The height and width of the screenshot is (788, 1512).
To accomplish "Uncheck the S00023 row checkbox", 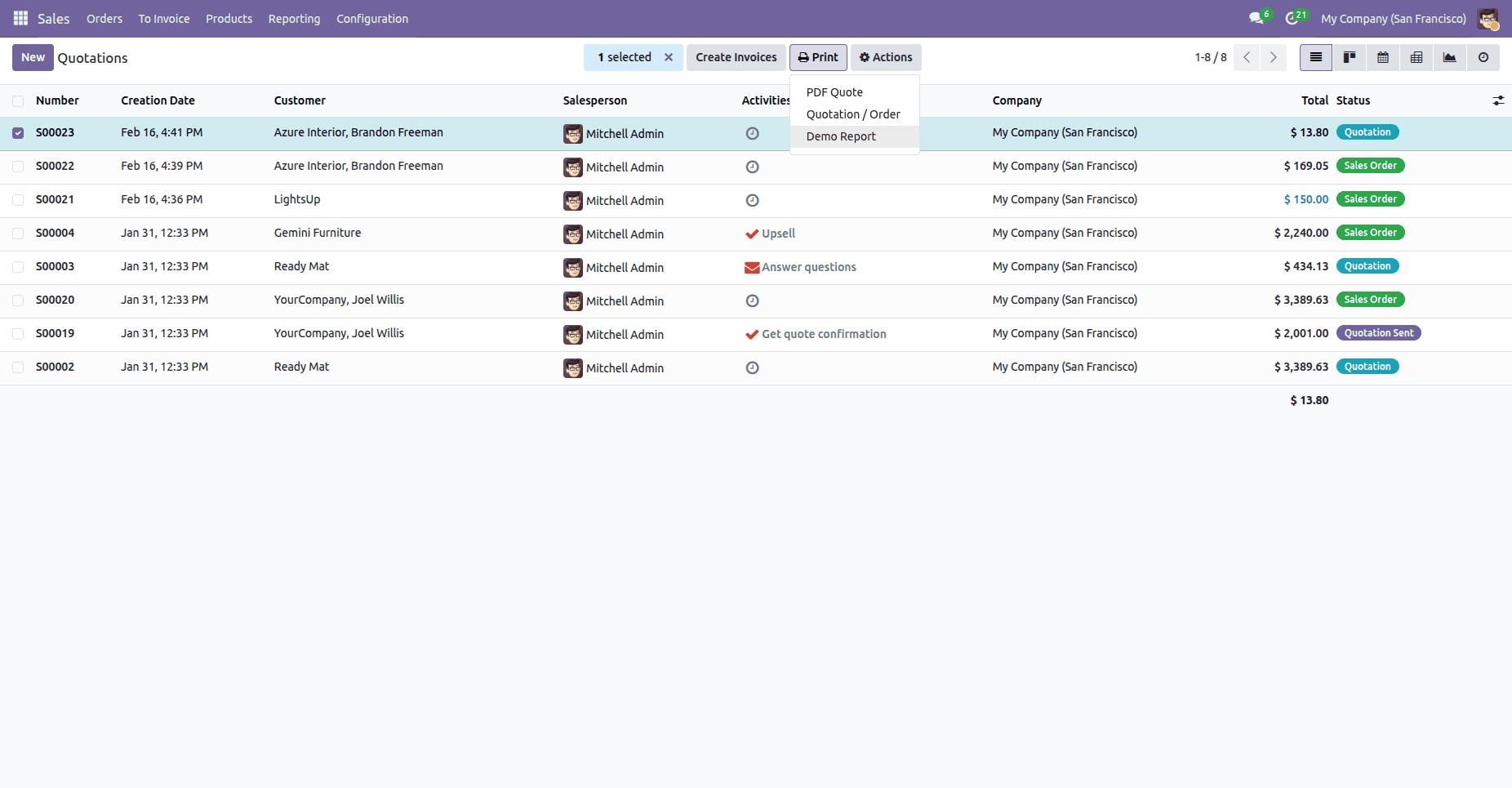I will click(18, 132).
